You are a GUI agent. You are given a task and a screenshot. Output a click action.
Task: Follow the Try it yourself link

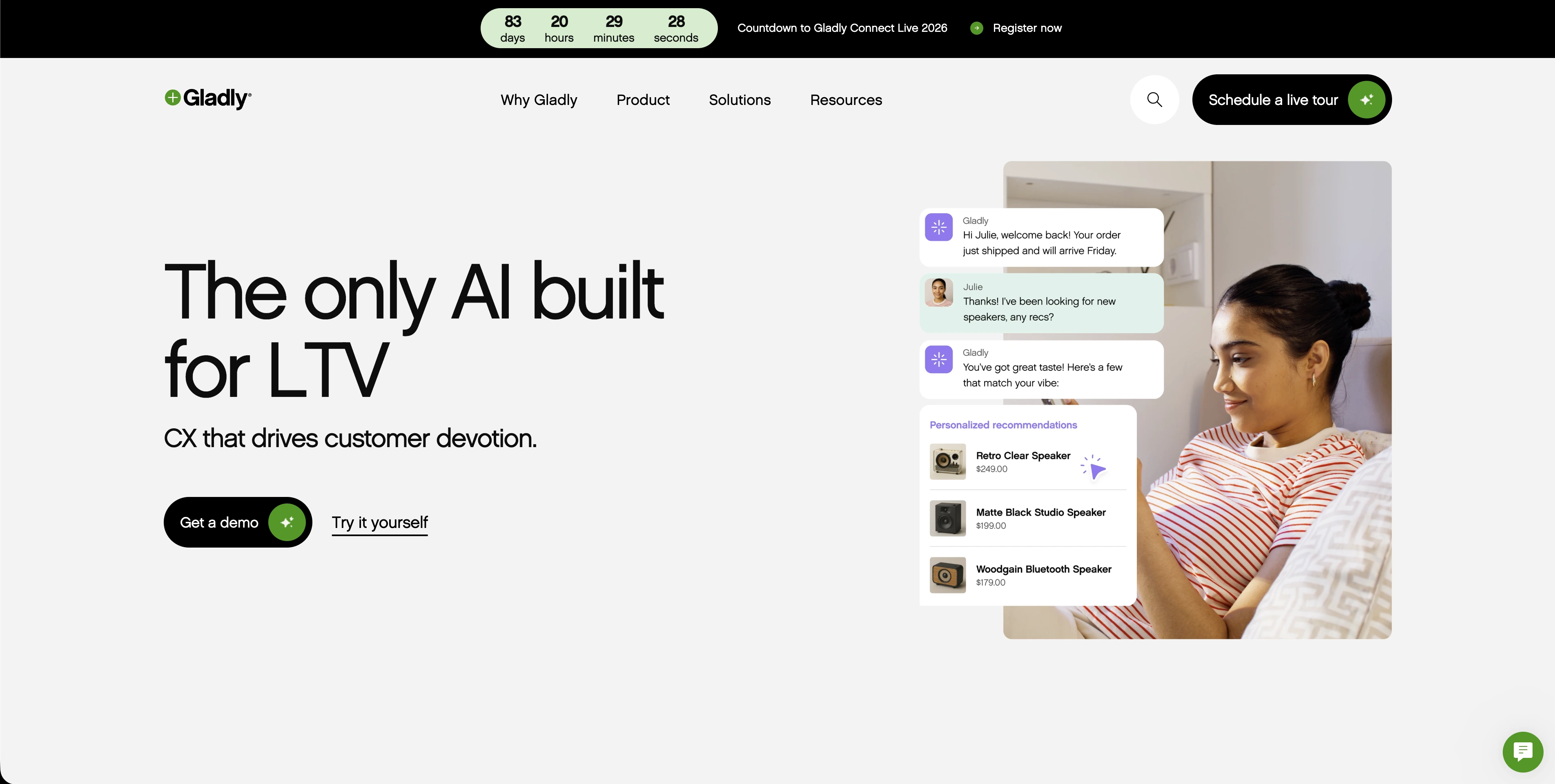[380, 522]
